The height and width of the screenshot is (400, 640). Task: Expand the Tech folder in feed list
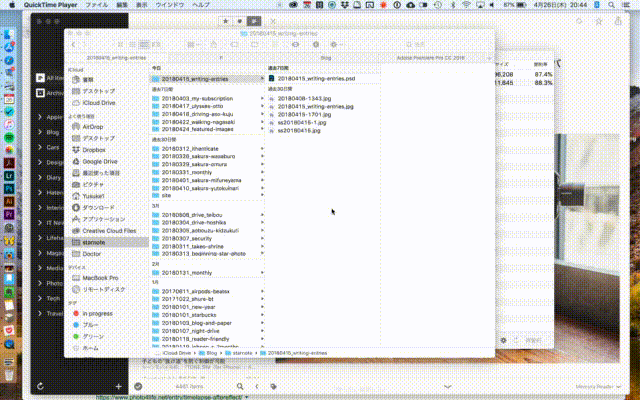click(38, 298)
